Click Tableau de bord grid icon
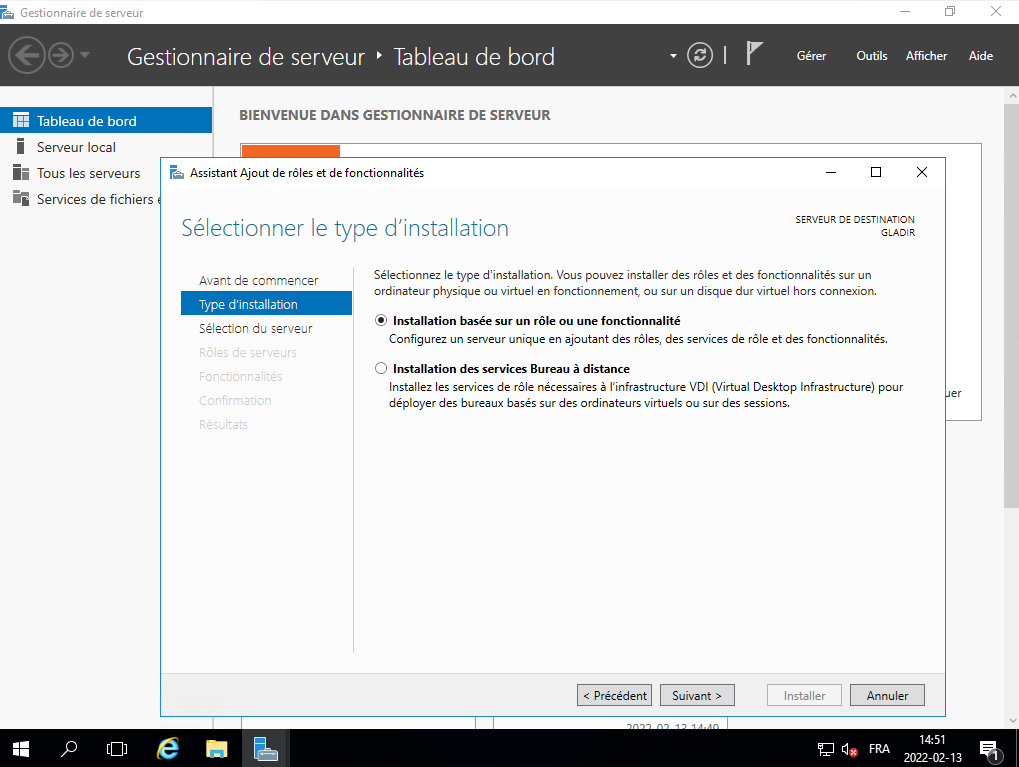Screen dimensions: 1019x767 [x=21, y=120]
